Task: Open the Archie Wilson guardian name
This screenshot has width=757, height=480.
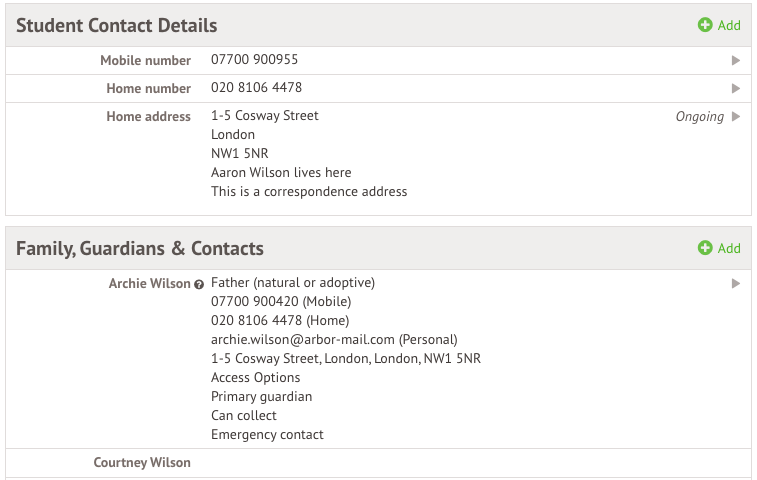Action: coord(150,283)
